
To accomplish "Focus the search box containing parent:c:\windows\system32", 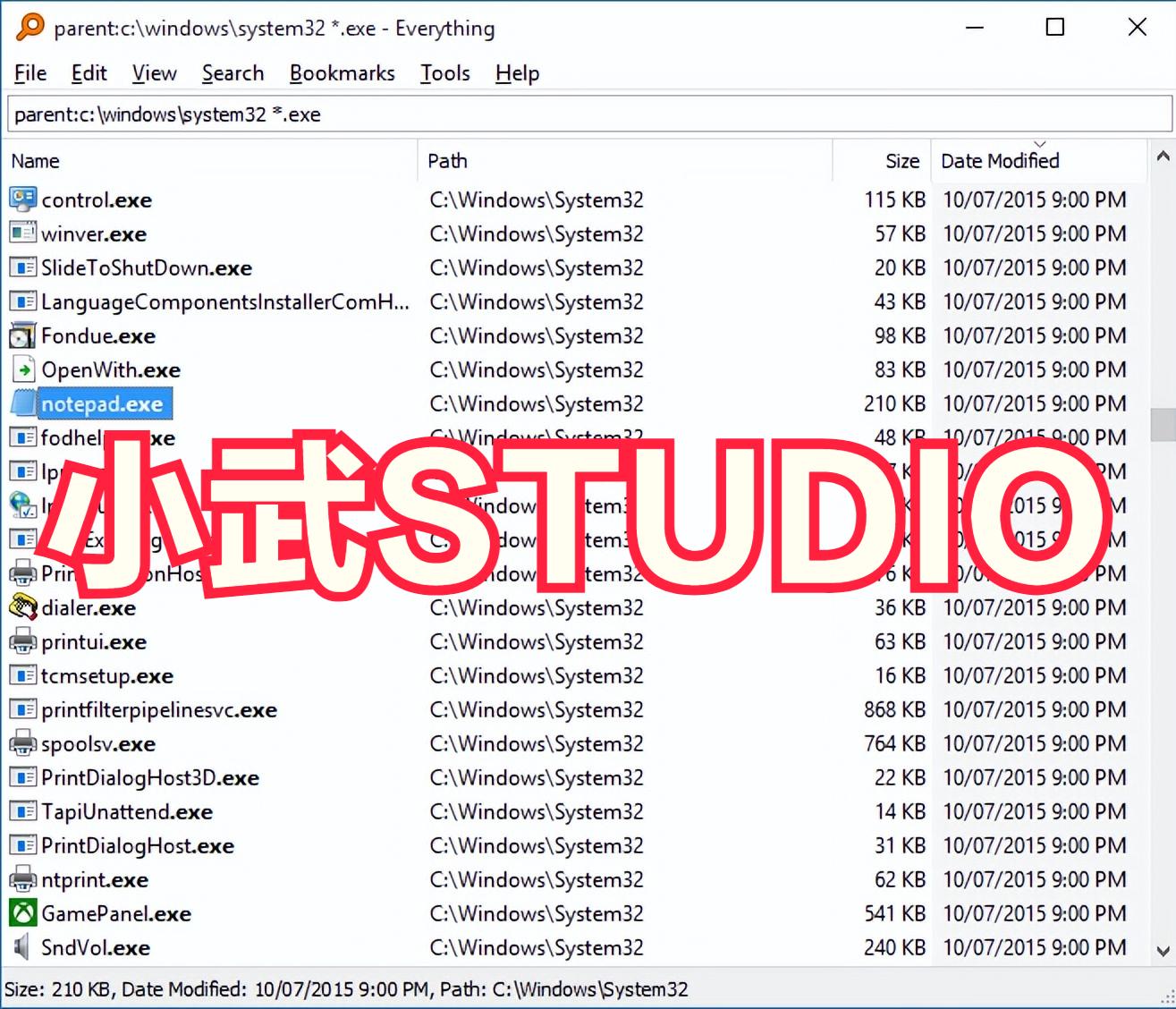I will click(x=589, y=114).
